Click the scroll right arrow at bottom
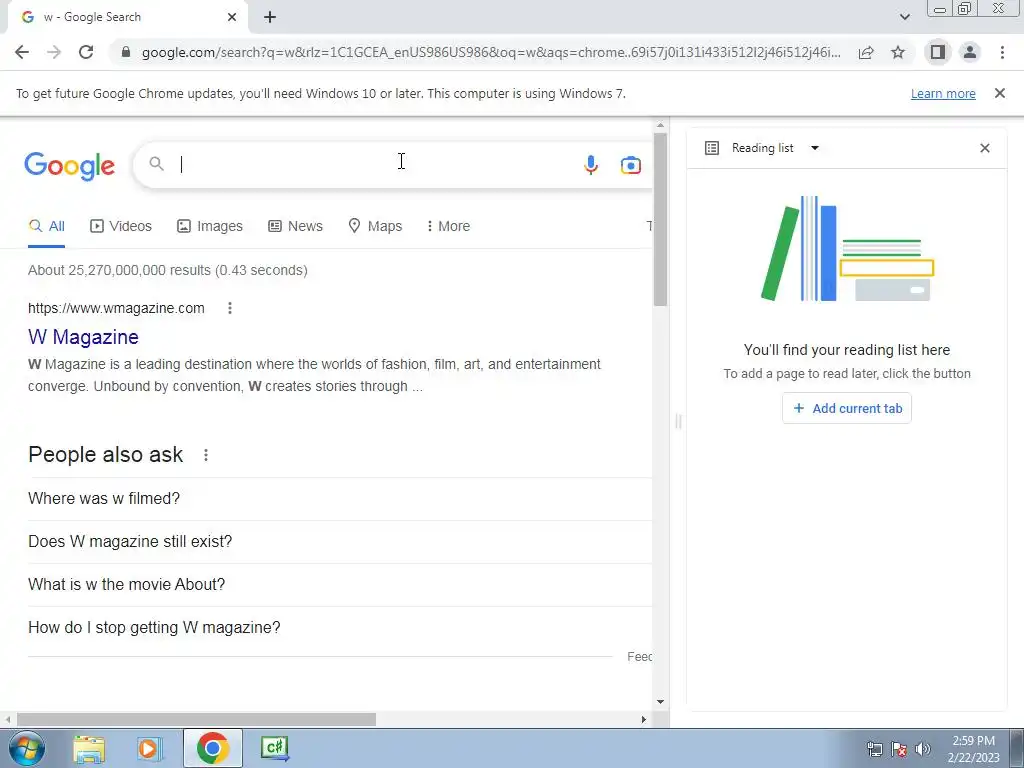 click(644, 720)
